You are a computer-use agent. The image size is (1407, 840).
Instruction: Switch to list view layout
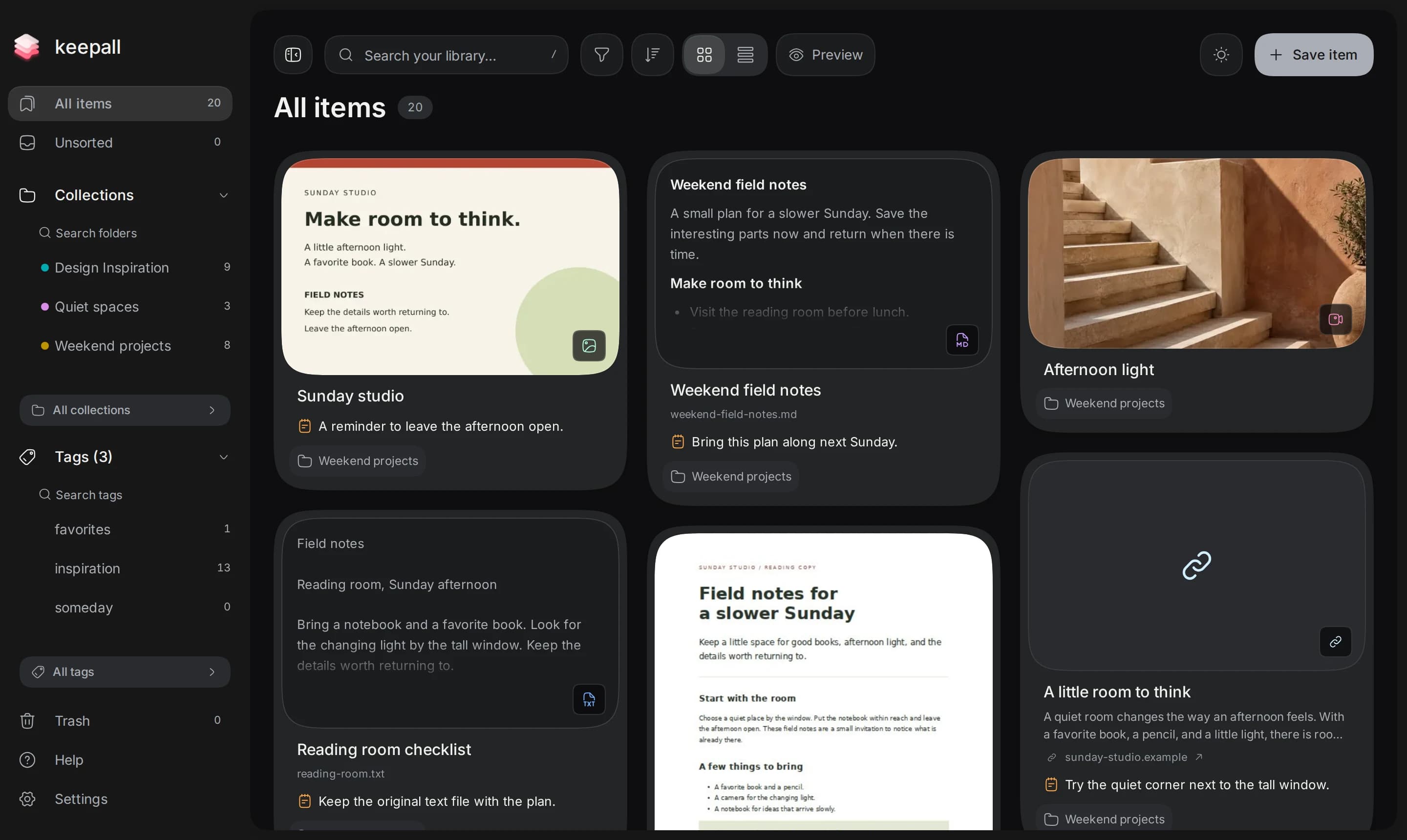point(745,55)
